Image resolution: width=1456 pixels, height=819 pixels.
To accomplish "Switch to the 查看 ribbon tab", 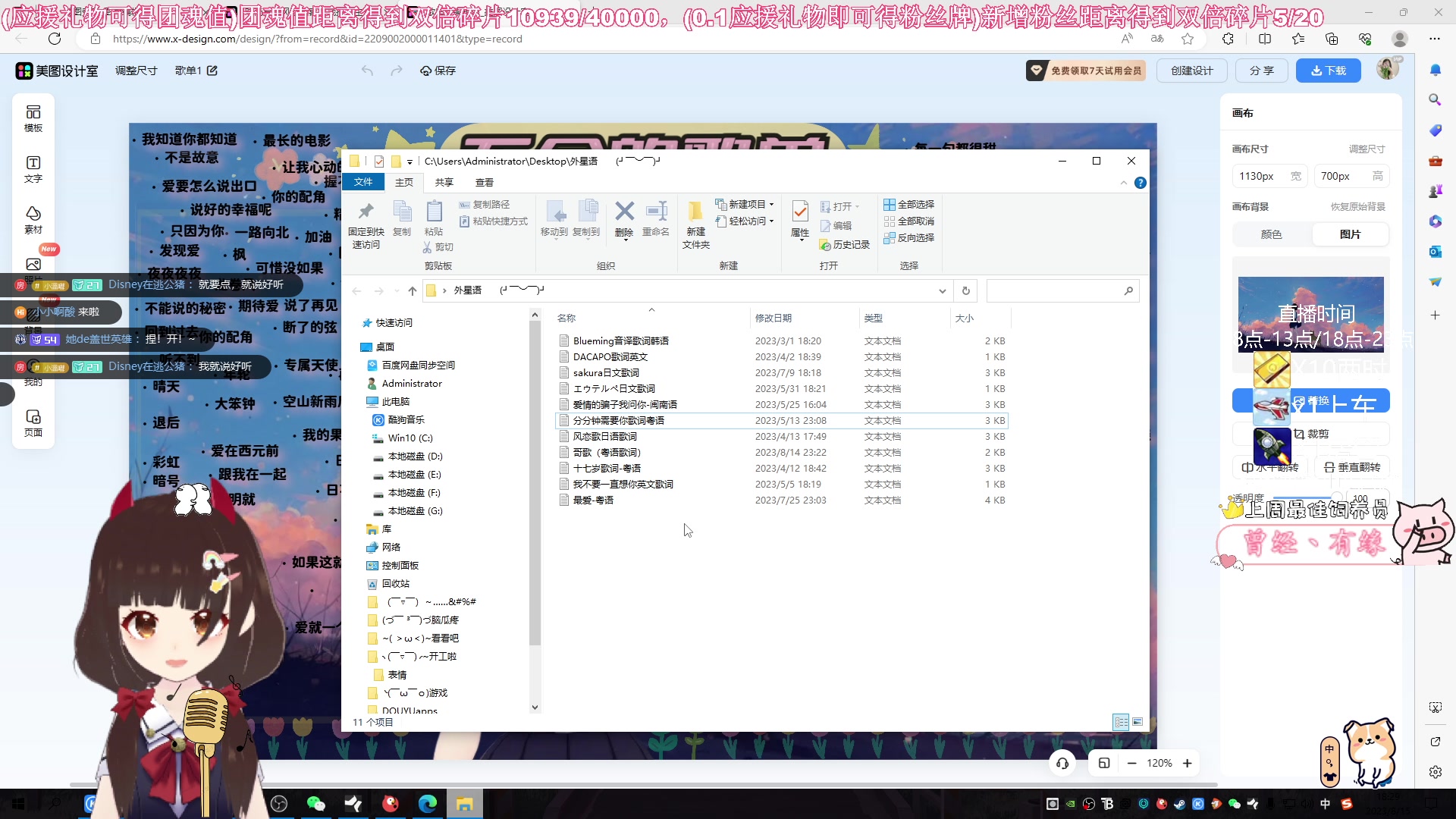I will point(484,182).
